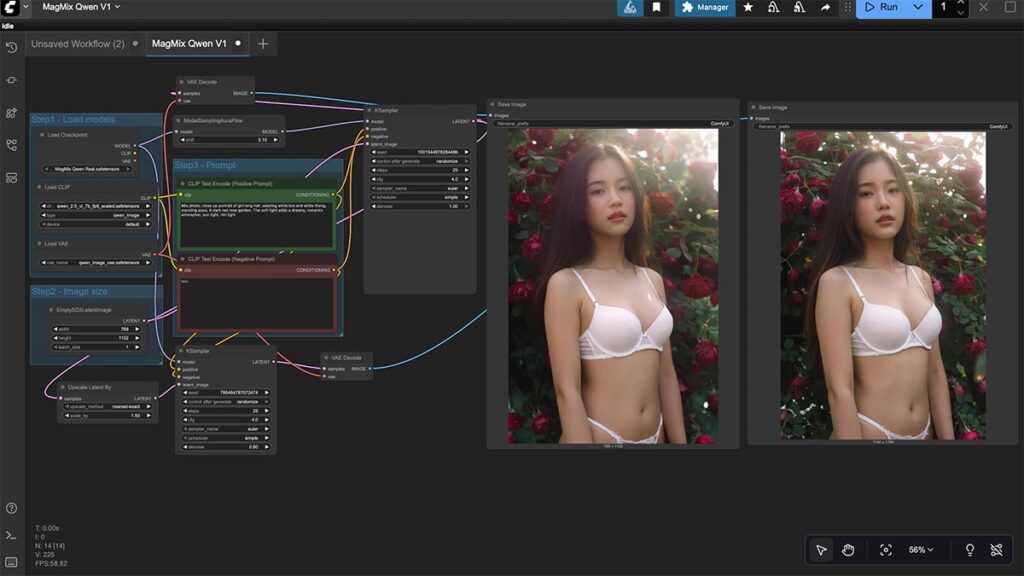Open the 56% zoom level dropdown
Image resolution: width=1024 pixels, height=576 pixels.
[921, 550]
